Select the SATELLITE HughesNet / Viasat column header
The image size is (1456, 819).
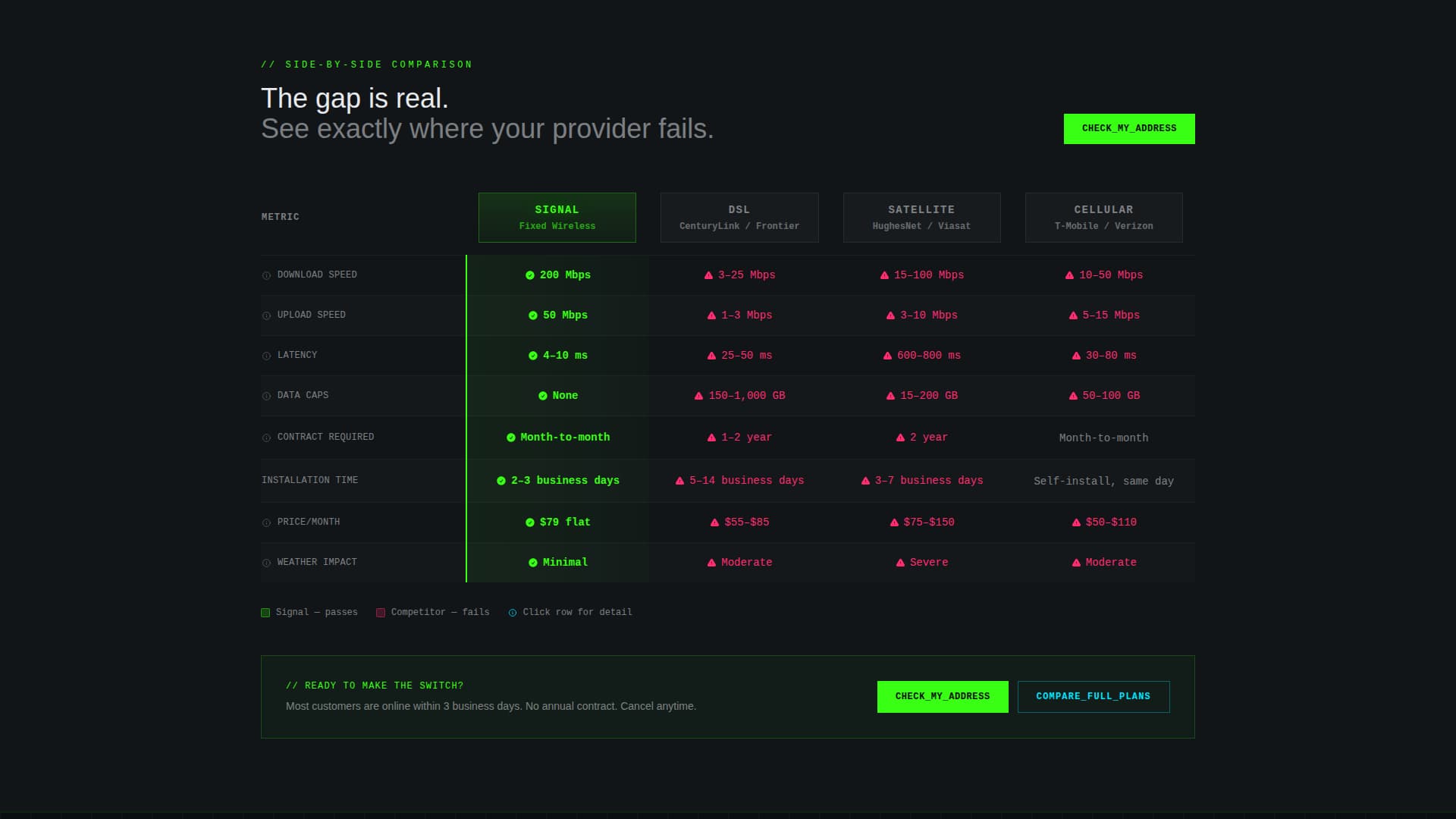(x=922, y=218)
